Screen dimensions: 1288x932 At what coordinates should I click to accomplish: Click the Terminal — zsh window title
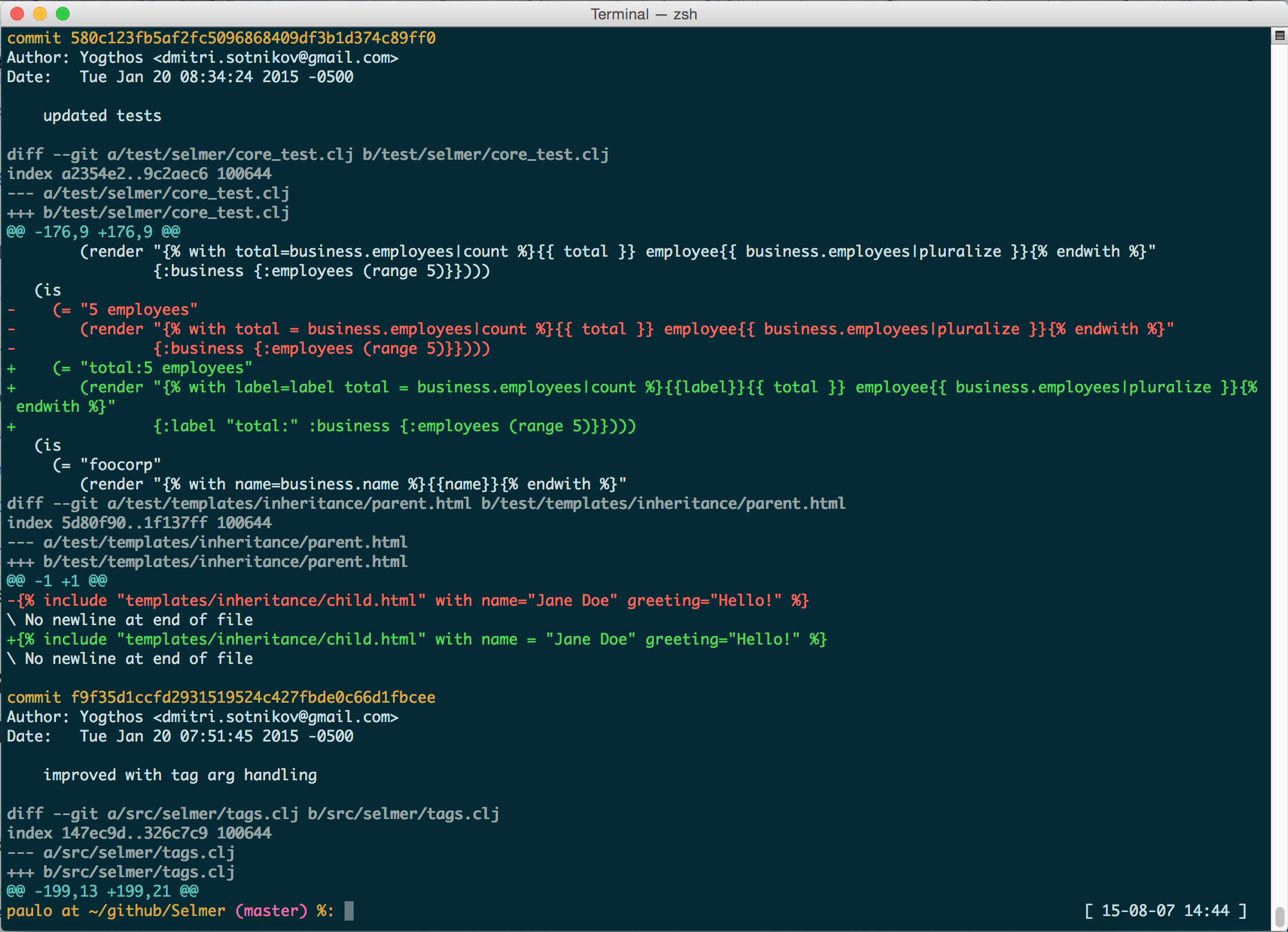point(643,14)
